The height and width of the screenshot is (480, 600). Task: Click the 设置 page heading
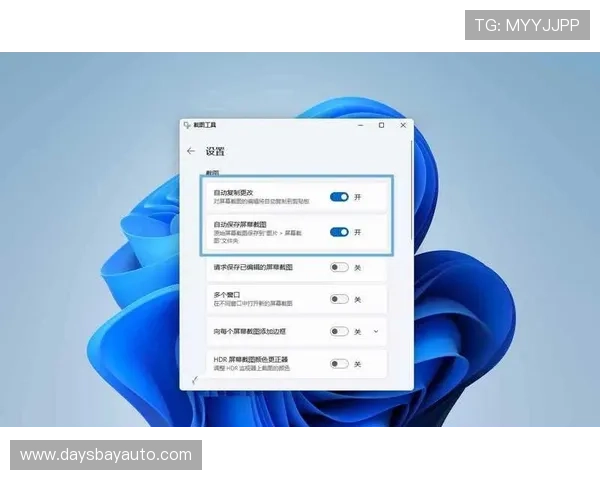(215, 151)
